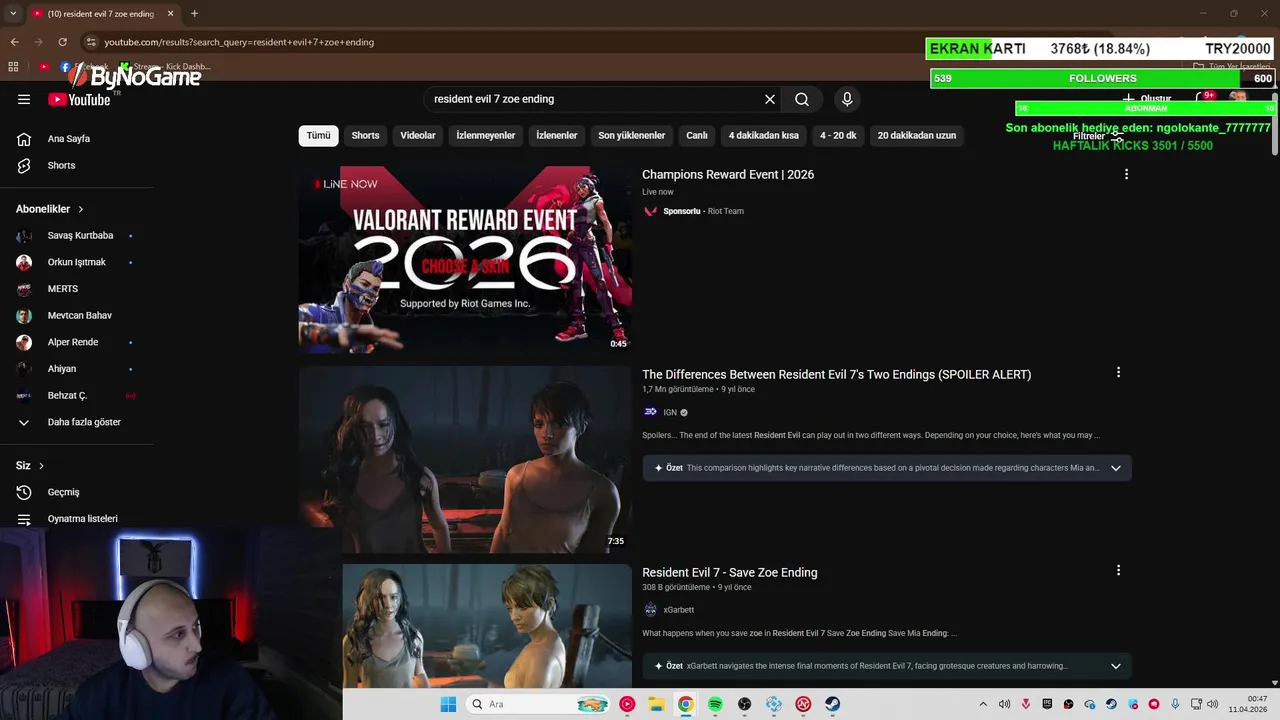Open the apps grid in bookmarks bar
The image size is (1280, 720).
coord(13,67)
